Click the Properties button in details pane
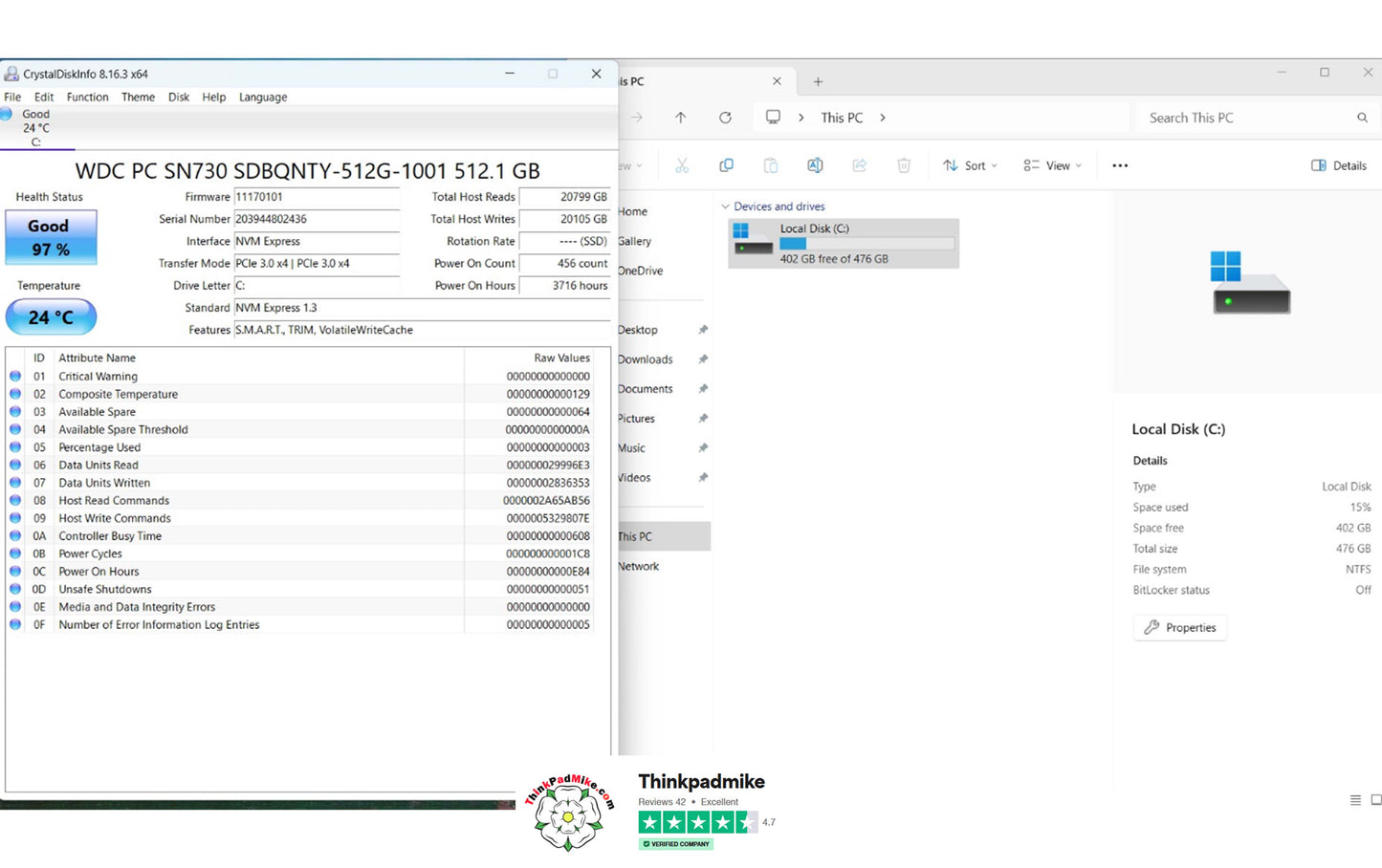Viewport: 1382px width, 868px height. point(1180,627)
